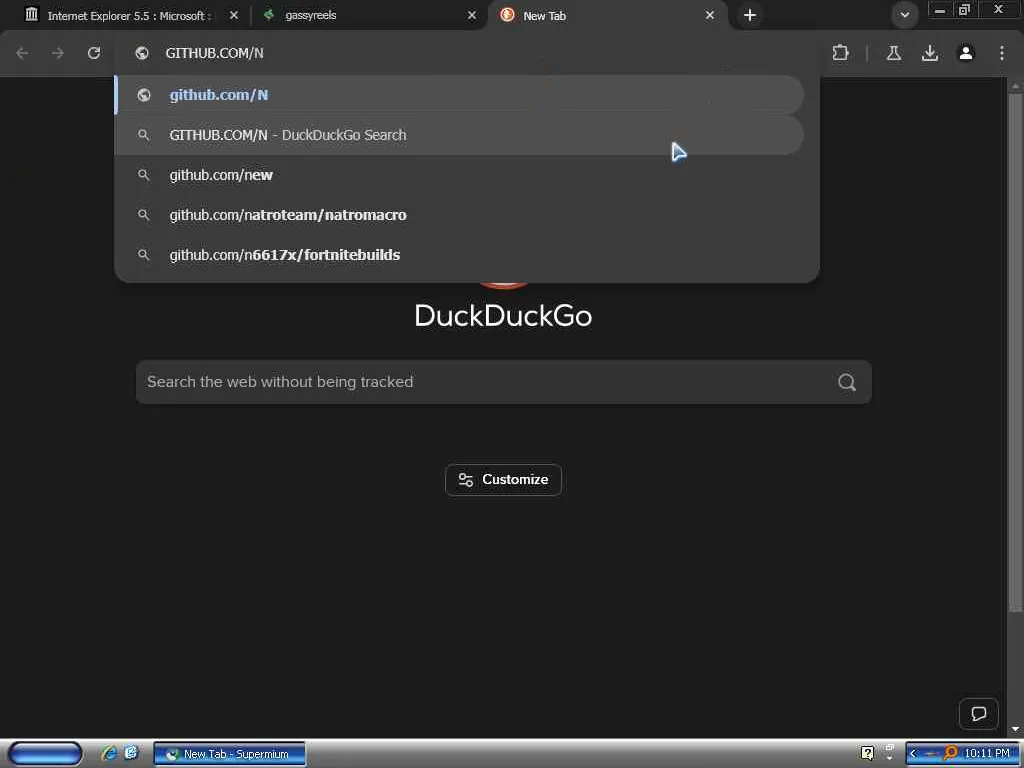
Task: Open the profile avatar icon
Action: (966, 53)
